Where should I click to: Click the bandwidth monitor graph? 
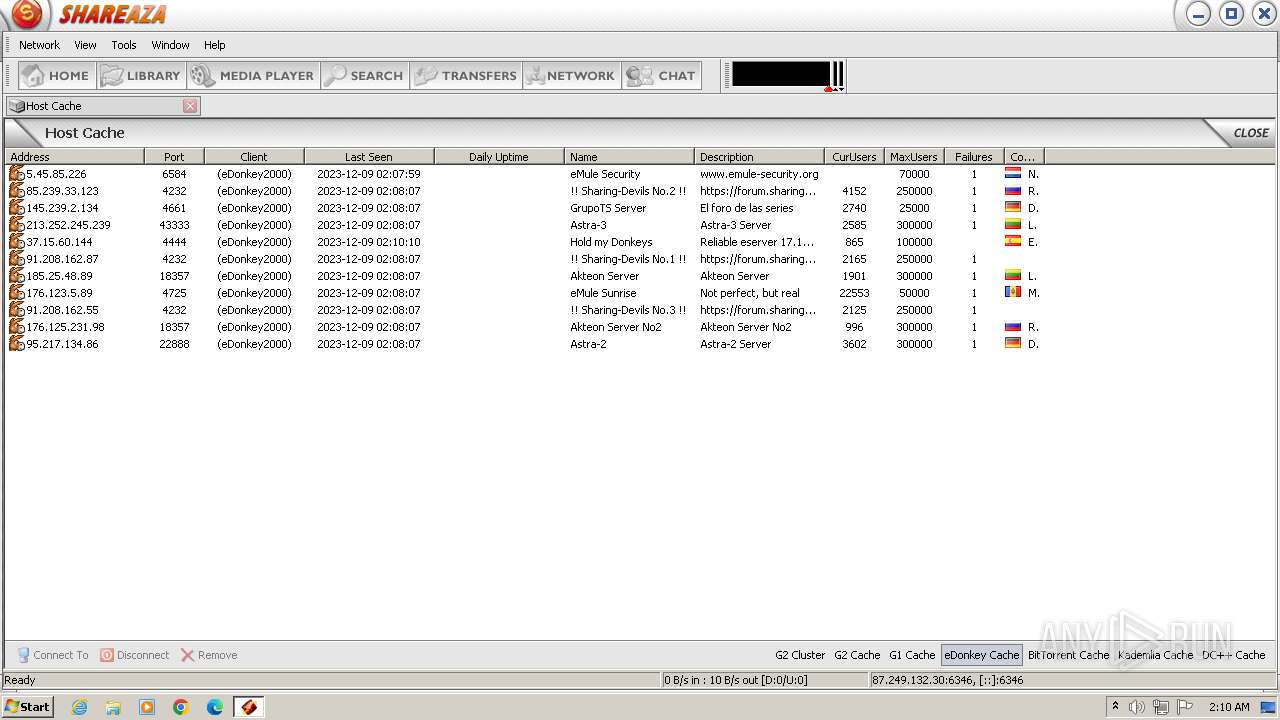tap(787, 75)
